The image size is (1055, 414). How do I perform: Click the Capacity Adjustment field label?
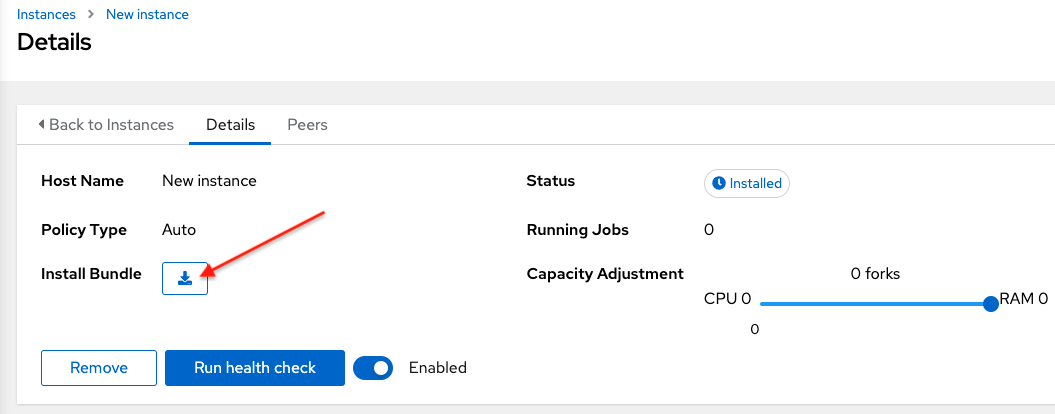tap(605, 273)
